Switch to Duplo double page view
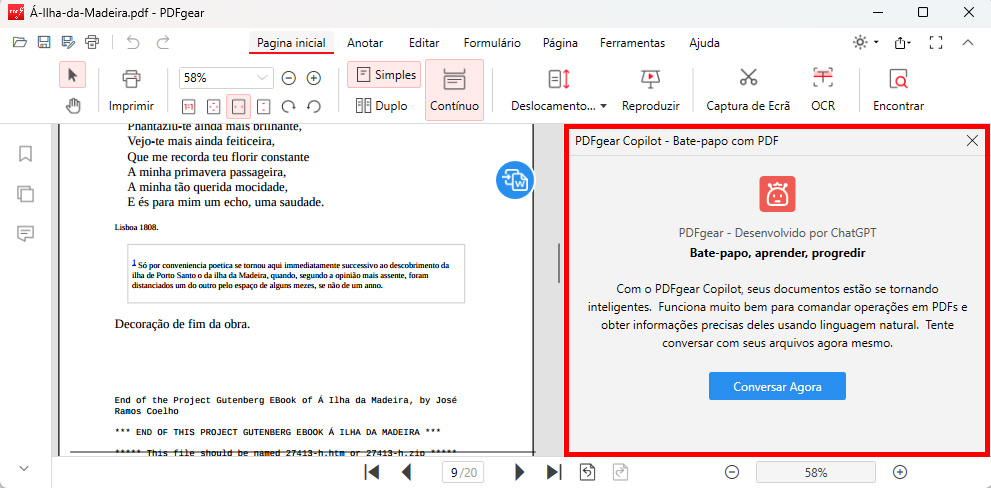The image size is (991, 488). (381, 106)
